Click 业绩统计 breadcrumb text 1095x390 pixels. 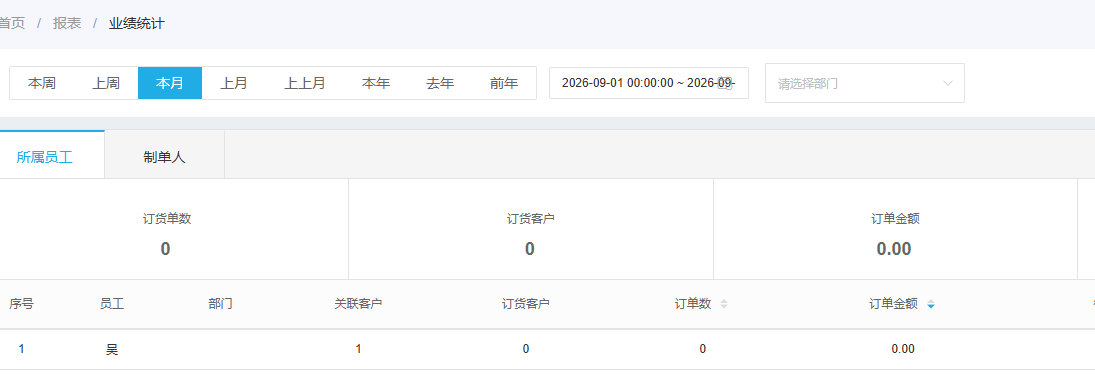[x=137, y=23]
